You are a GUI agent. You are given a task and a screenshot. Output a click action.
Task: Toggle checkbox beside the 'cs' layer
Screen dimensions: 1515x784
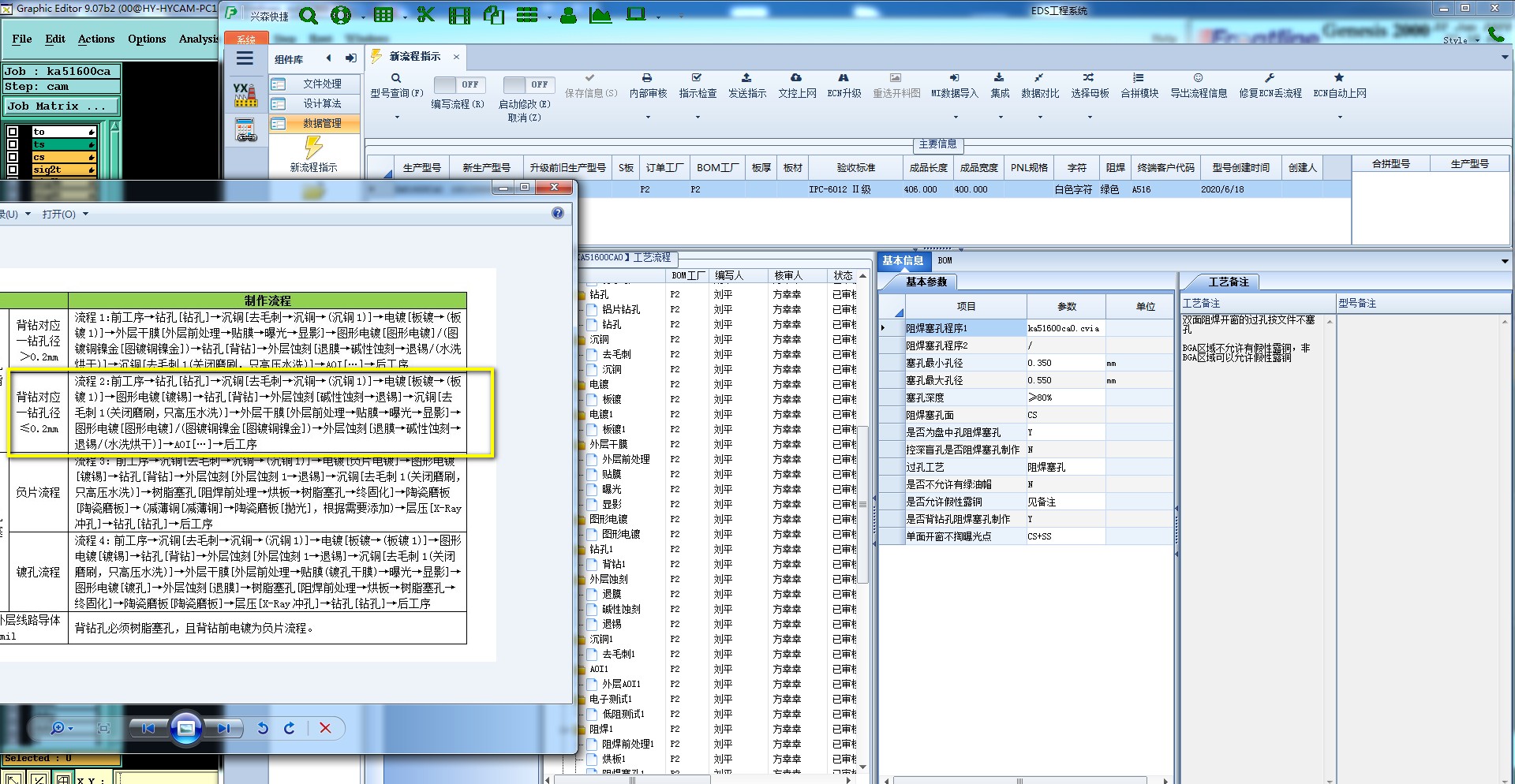coord(13,157)
